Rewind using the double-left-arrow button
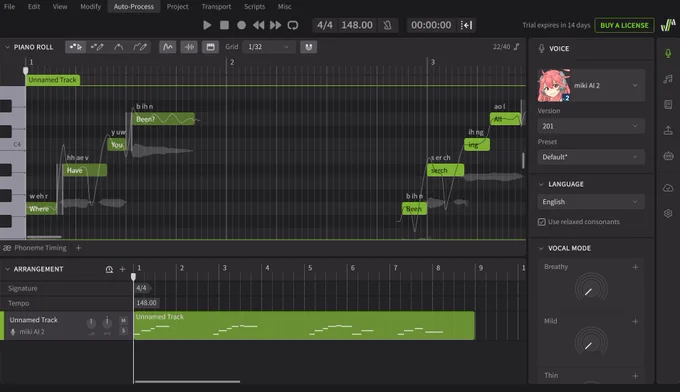The width and height of the screenshot is (680, 392). tap(258, 25)
